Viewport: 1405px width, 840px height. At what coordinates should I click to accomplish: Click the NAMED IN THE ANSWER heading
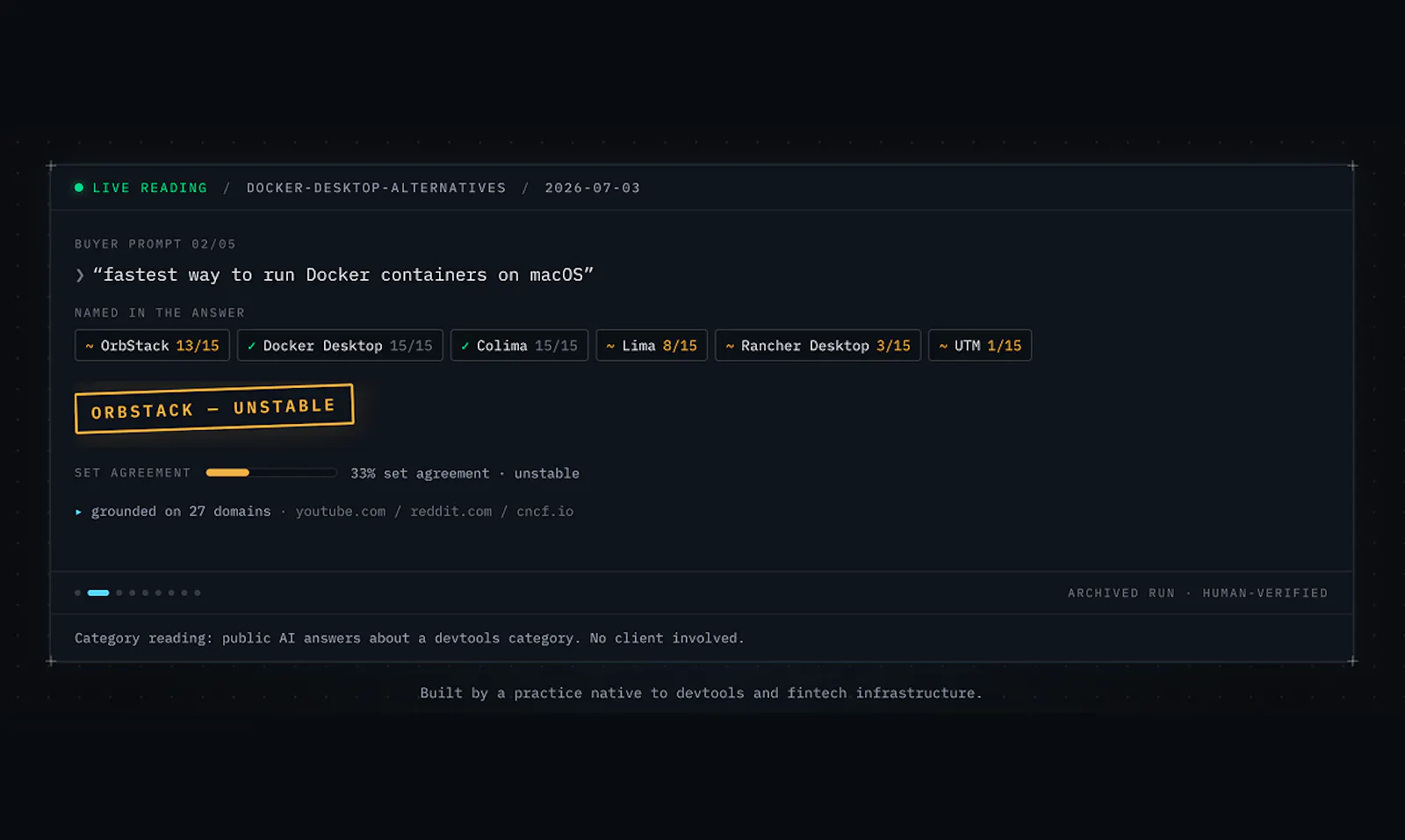click(x=160, y=312)
